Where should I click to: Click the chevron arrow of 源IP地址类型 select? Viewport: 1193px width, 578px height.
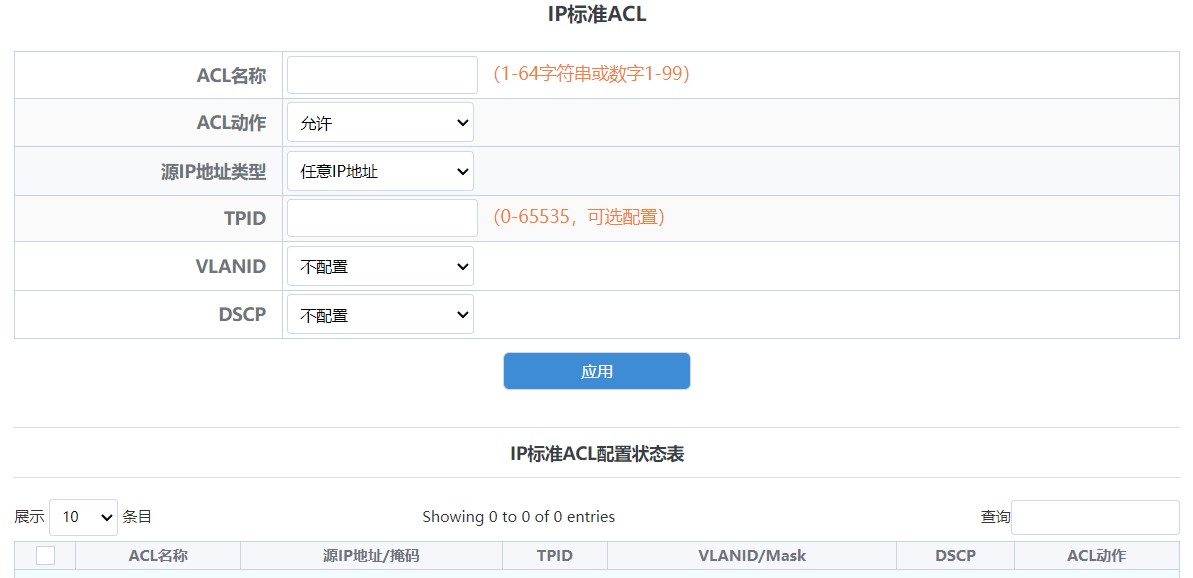point(463,171)
